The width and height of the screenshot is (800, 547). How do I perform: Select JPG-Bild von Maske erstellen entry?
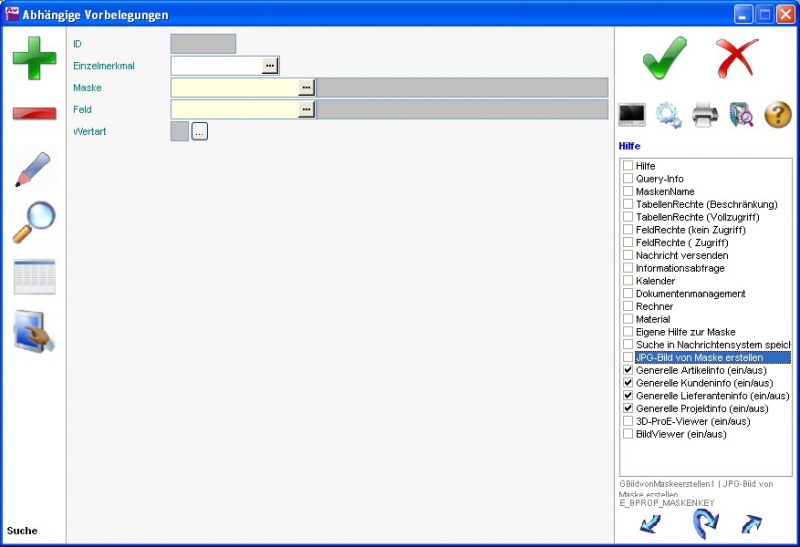click(699, 357)
